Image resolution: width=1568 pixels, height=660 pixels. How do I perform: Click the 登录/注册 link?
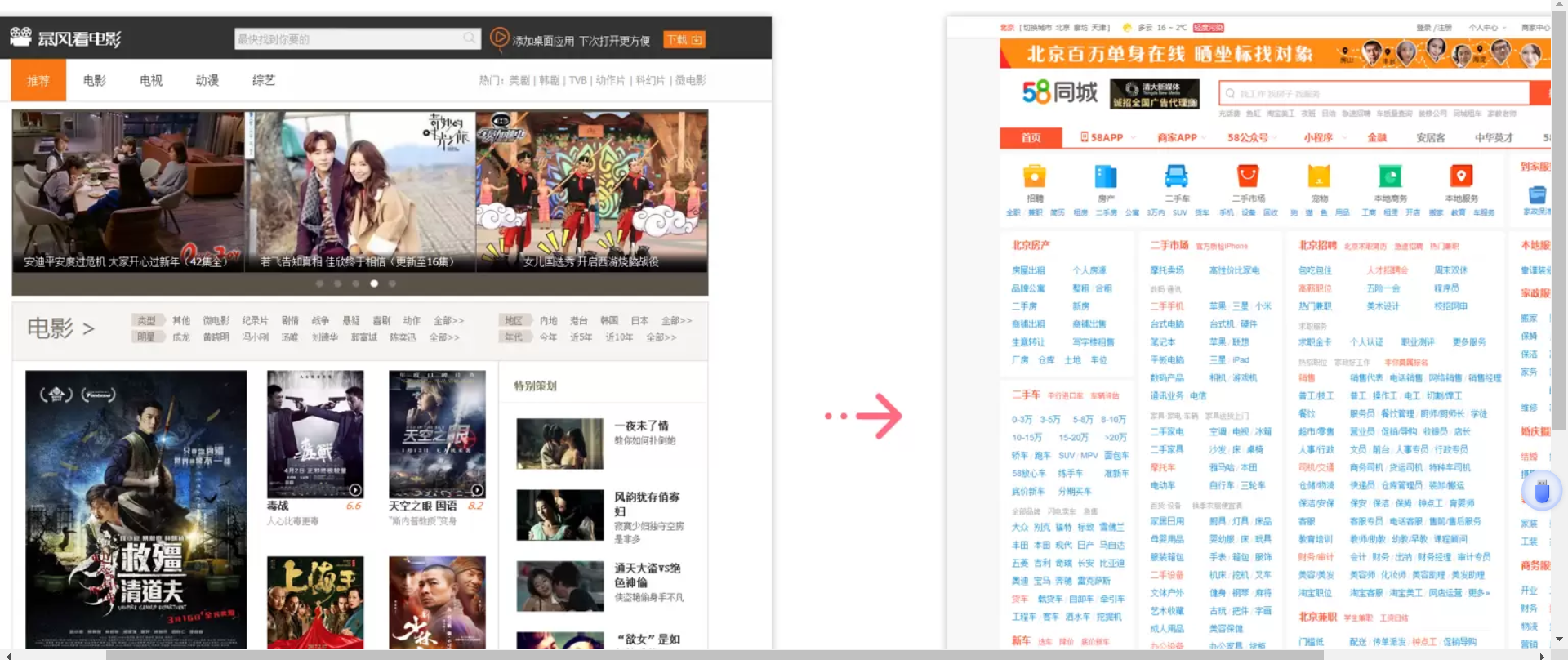tap(1434, 27)
